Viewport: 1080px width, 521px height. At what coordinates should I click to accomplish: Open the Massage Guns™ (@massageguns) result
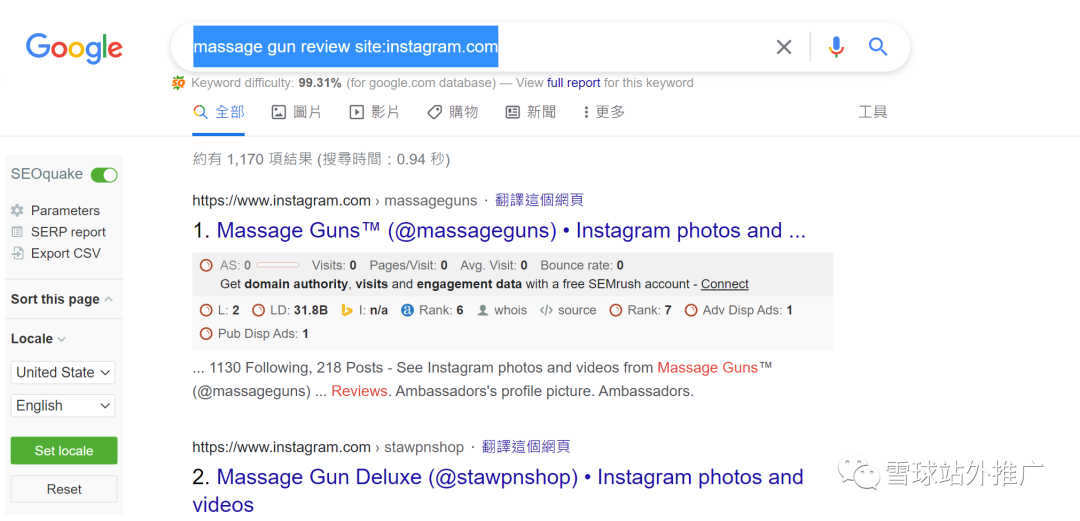[511, 230]
